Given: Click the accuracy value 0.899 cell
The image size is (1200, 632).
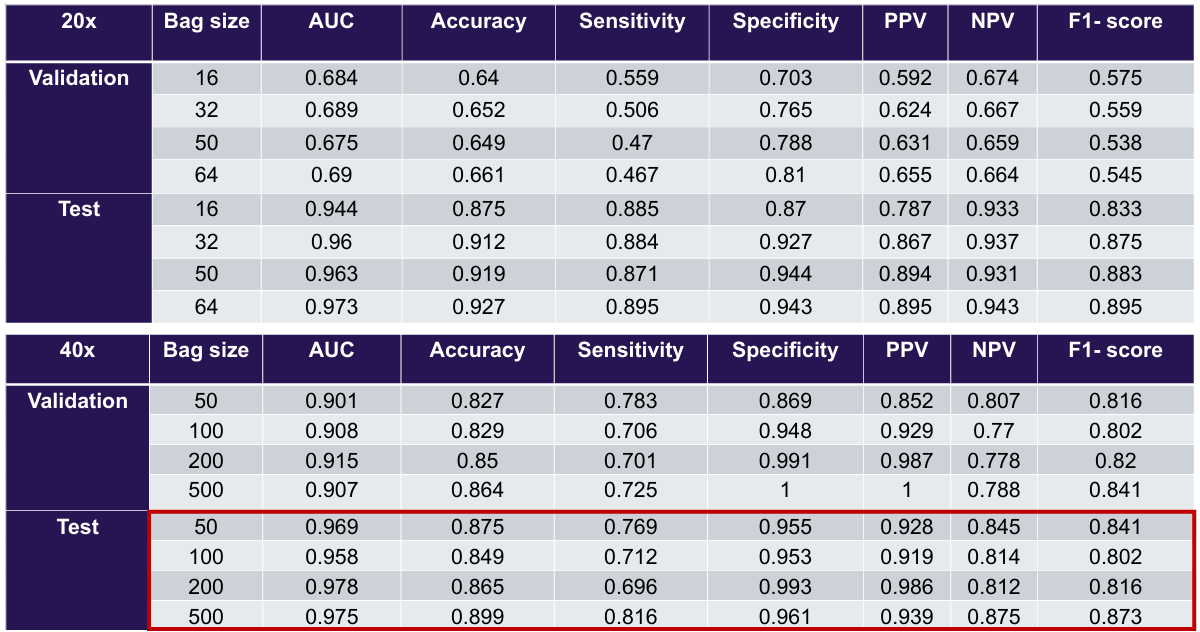Looking at the screenshot, I should [478, 617].
